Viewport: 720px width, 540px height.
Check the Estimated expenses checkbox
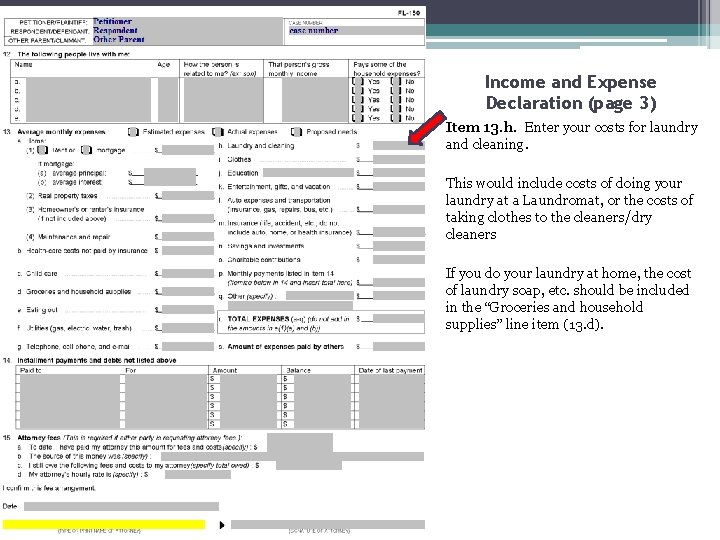133,132
